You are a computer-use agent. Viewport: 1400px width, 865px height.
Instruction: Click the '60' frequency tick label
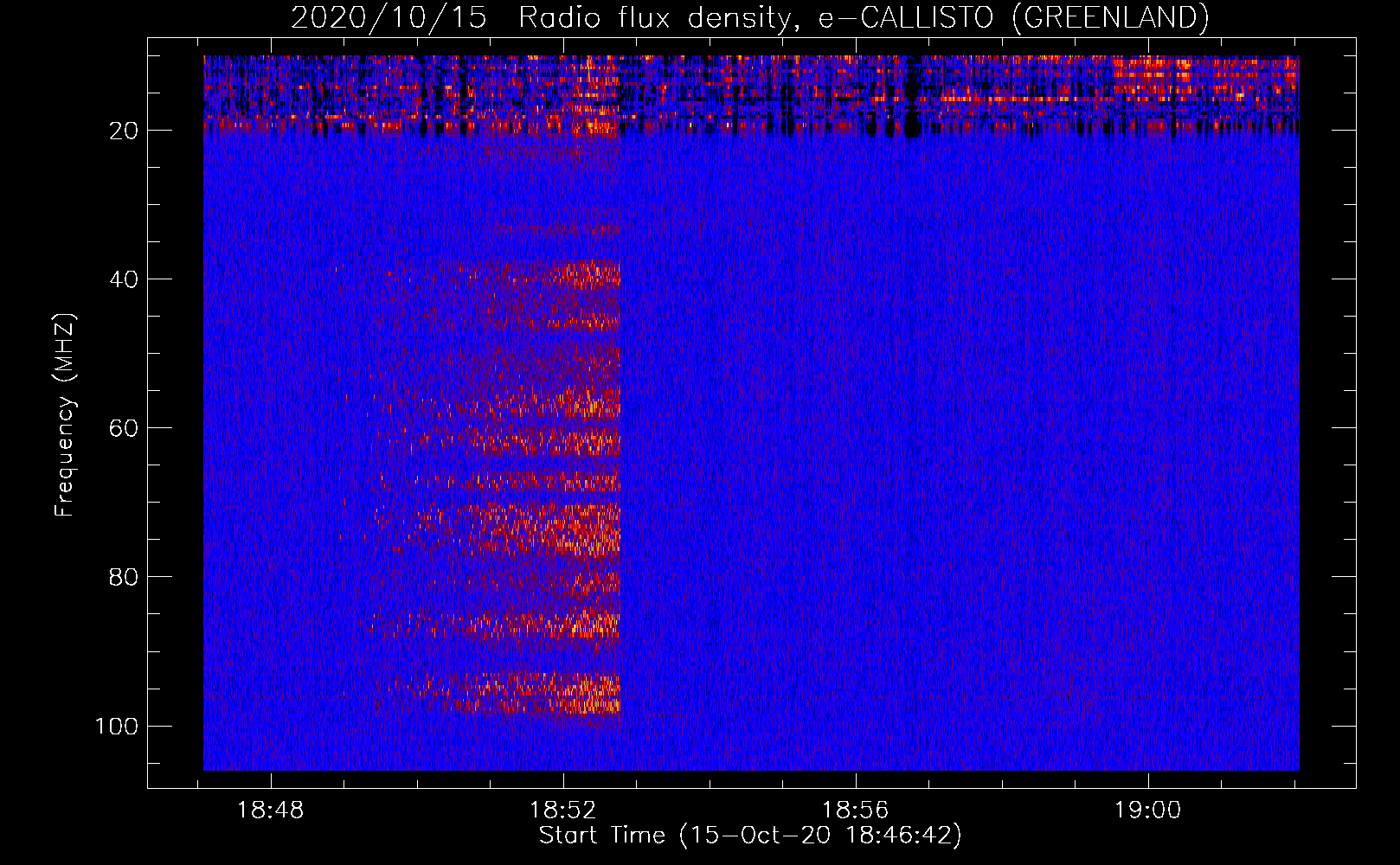[124, 428]
